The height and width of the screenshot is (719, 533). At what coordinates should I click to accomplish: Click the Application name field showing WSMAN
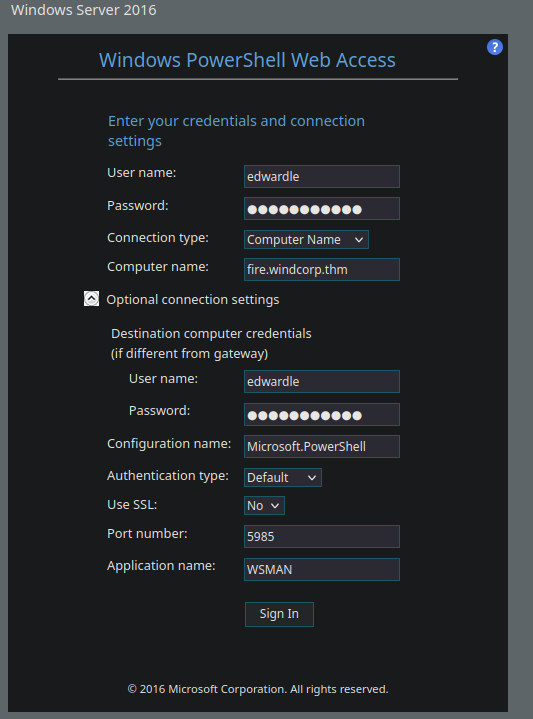[x=322, y=570]
